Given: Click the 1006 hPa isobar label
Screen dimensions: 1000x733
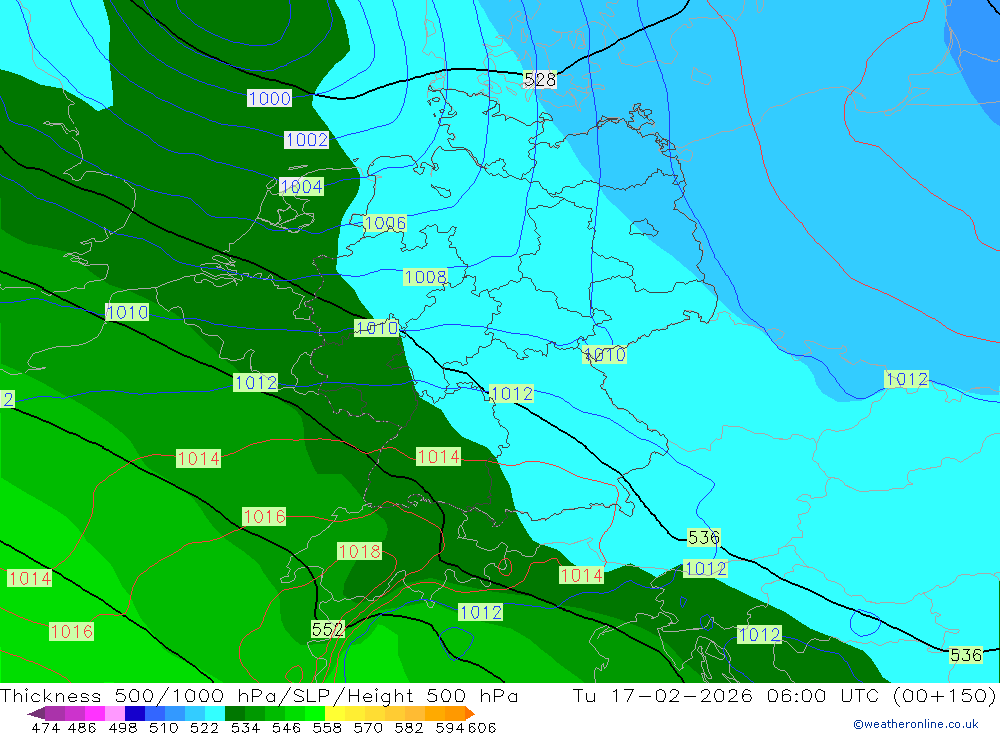Looking at the screenshot, I should click(x=385, y=223).
